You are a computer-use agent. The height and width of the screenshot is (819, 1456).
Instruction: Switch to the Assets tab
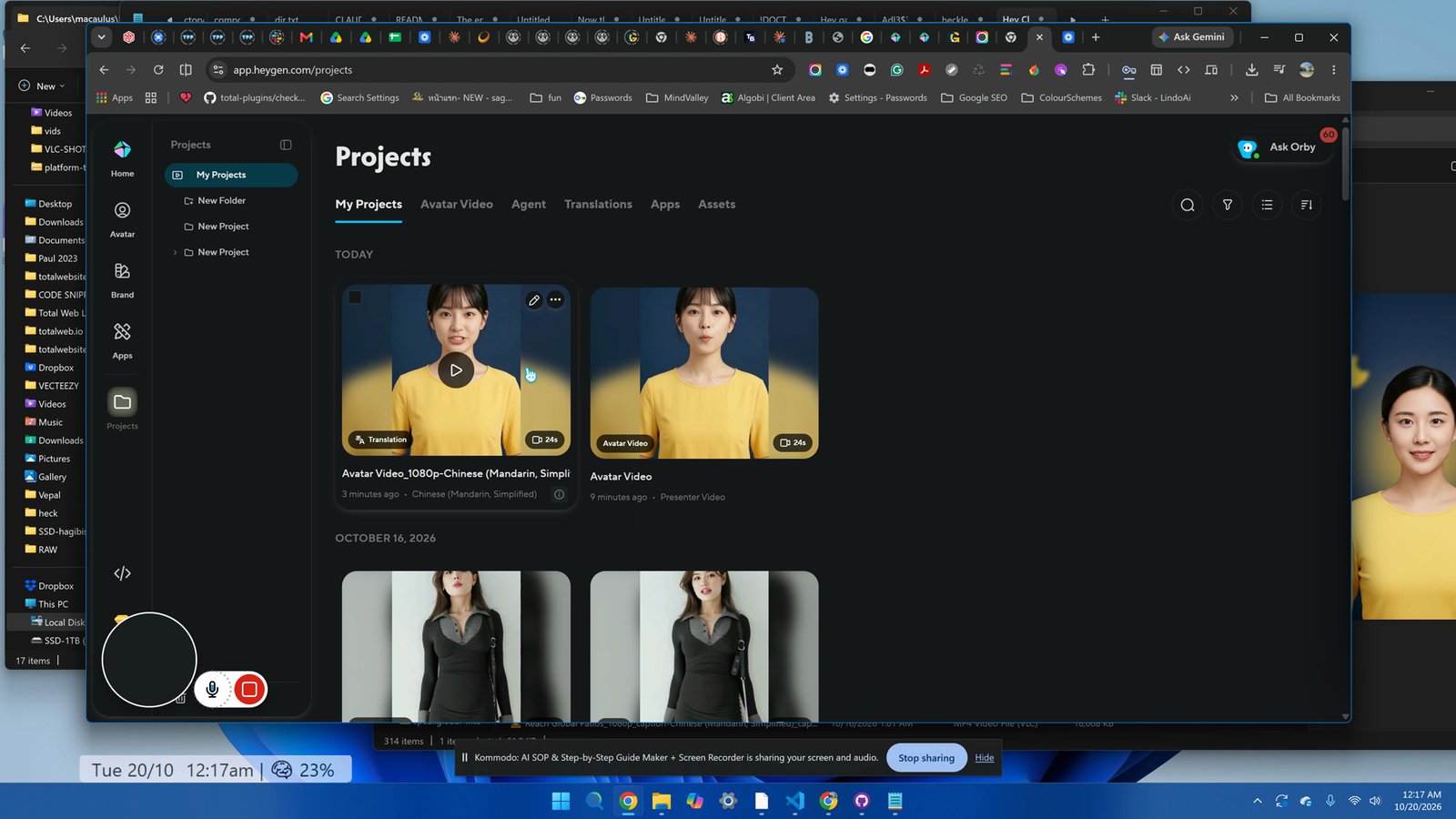tap(716, 204)
